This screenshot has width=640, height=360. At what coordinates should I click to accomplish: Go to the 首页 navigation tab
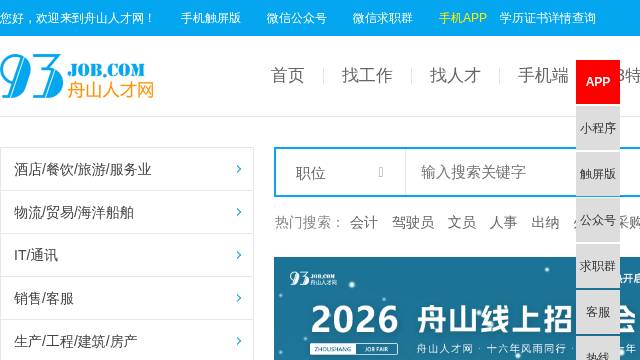pos(287,76)
